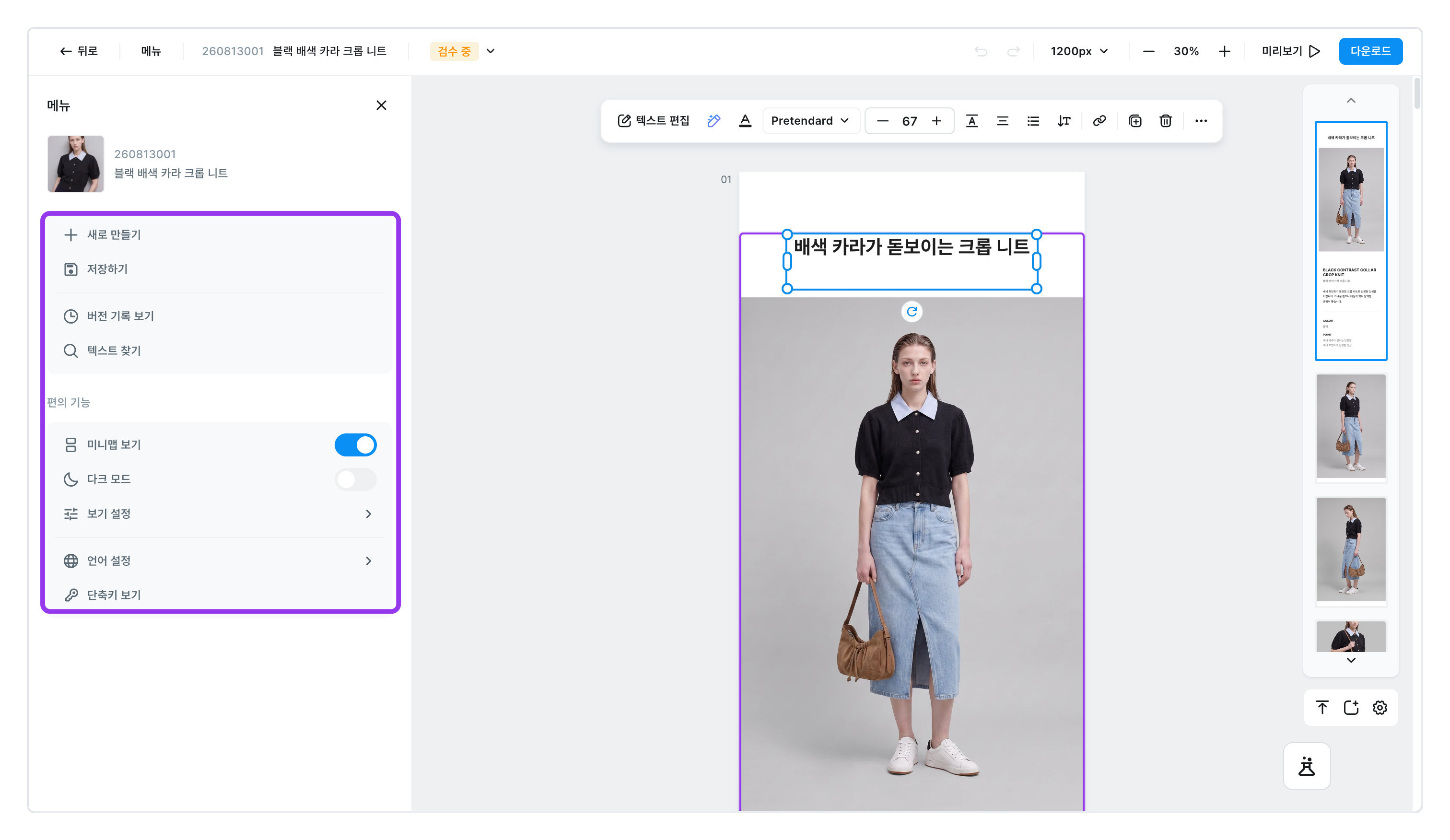Start 미리보기 preview
The image size is (1450, 840).
(x=1291, y=51)
